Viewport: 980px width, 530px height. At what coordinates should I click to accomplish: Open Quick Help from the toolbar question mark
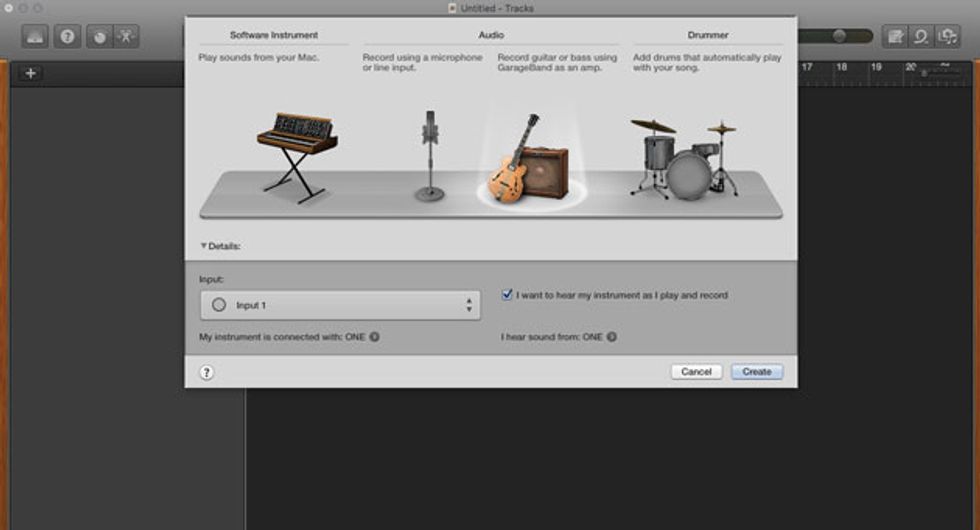[x=67, y=36]
